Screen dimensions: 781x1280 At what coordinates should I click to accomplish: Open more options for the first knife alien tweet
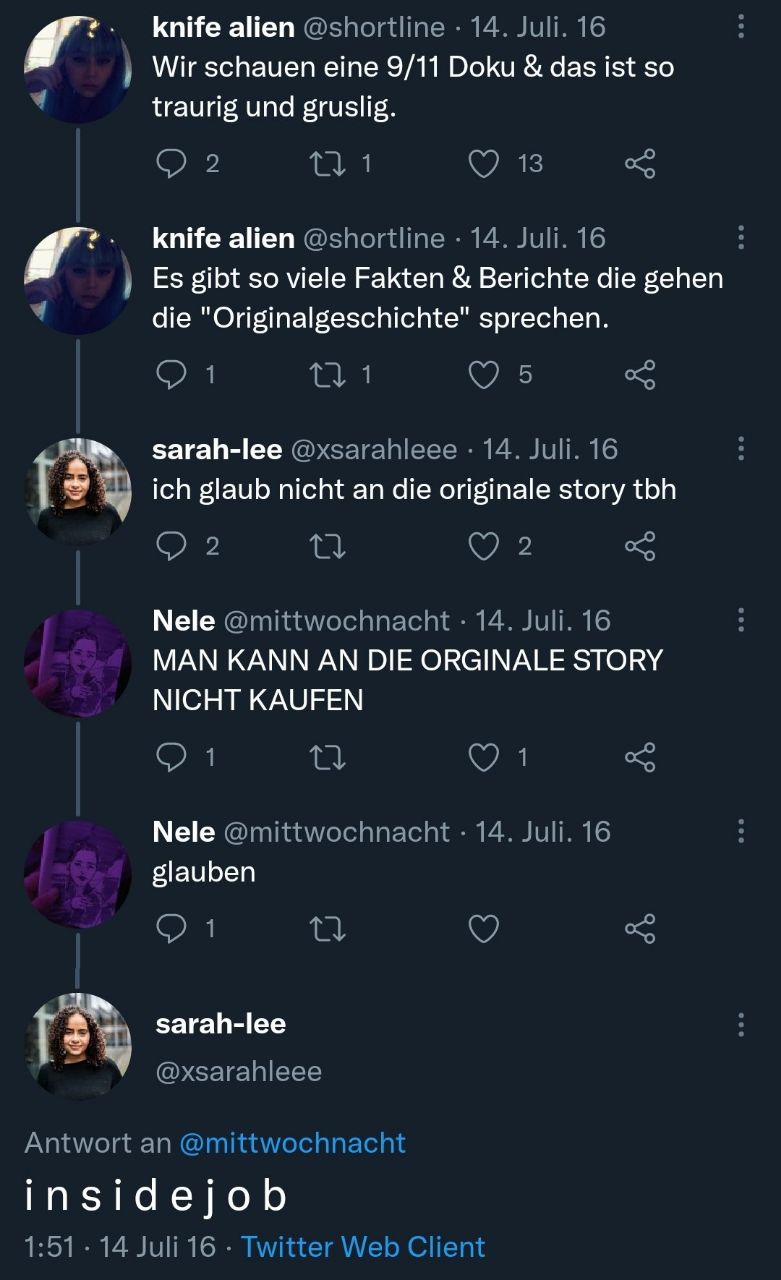pos(741,26)
